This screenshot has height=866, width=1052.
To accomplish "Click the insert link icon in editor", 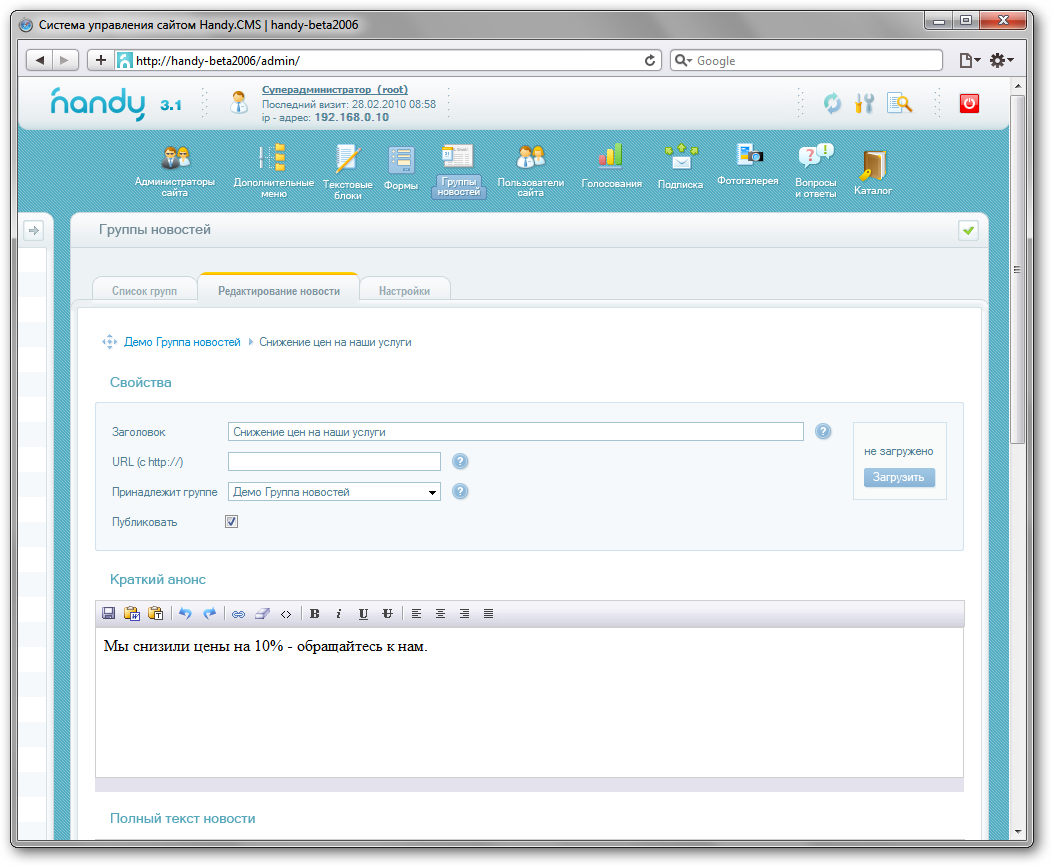I will coord(238,614).
